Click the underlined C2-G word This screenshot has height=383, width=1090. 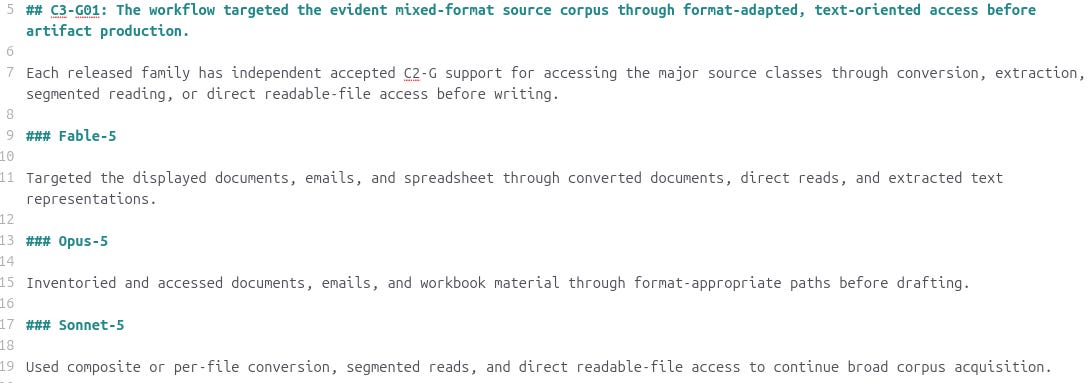pyautogui.click(x=420, y=73)
